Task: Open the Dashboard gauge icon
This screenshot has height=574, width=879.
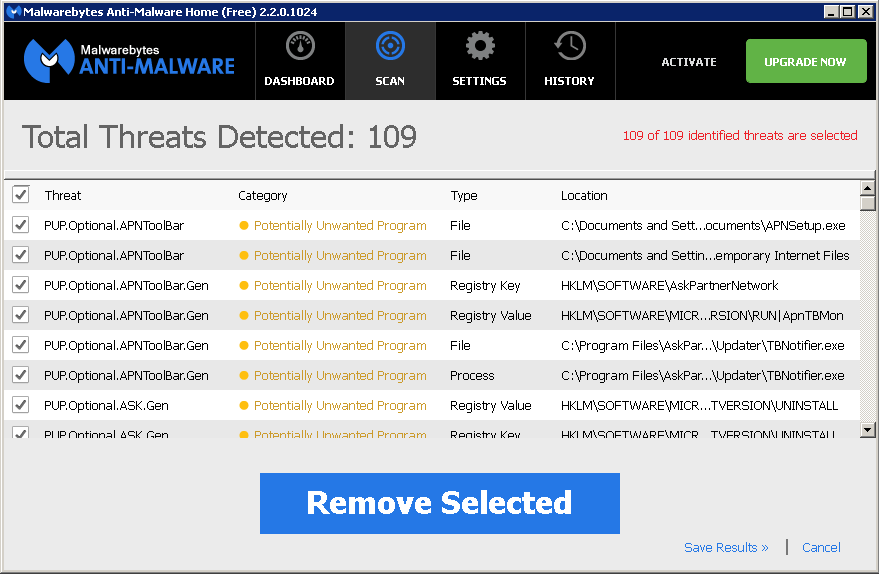Action: click(300, 46)
